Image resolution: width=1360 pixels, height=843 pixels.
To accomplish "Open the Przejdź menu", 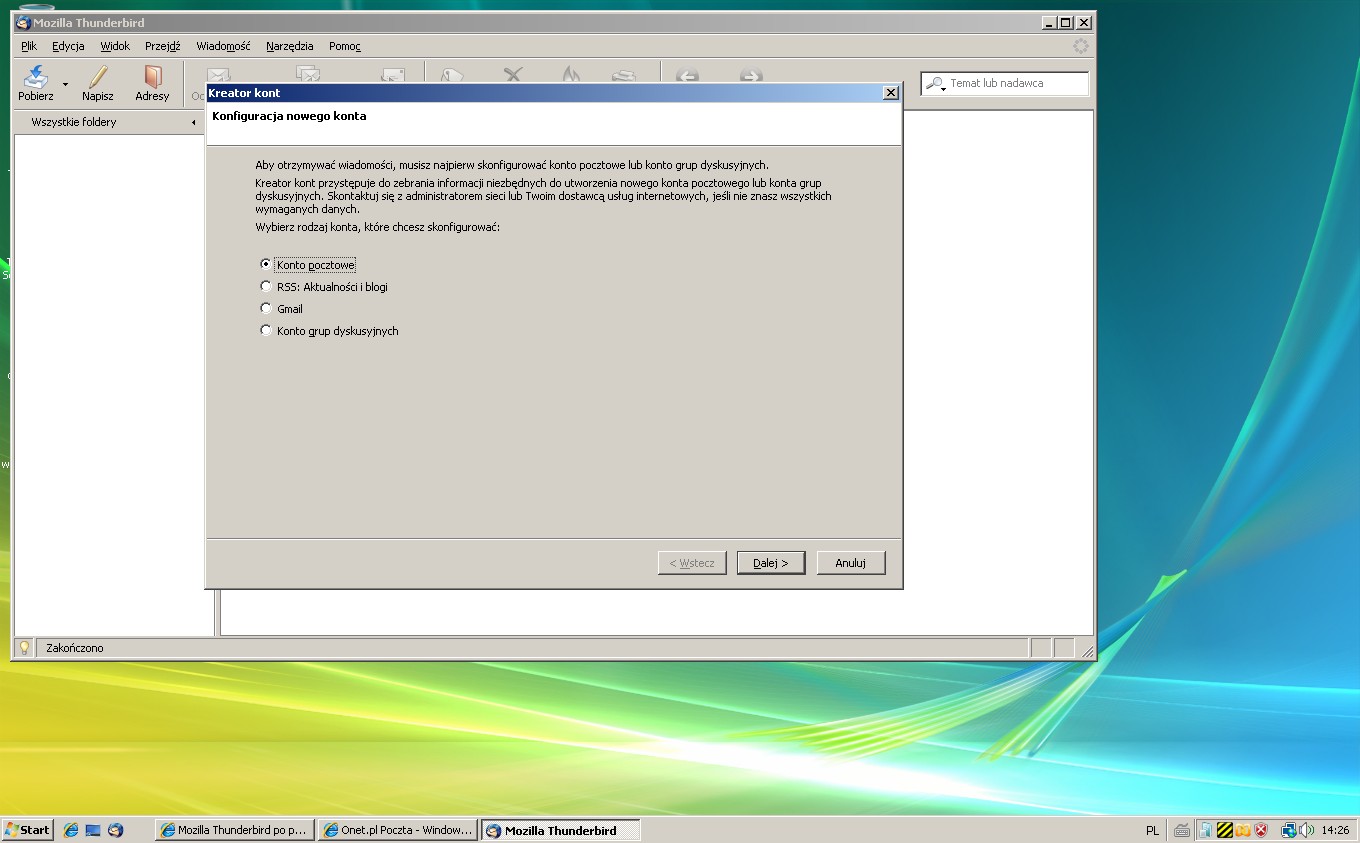I will (x=162, y=46).
